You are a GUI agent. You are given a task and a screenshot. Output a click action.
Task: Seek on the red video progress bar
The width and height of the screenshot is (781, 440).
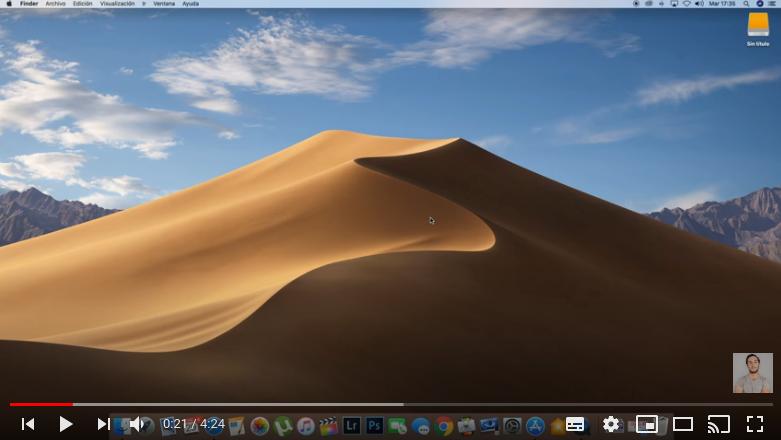tap(41, 404)
